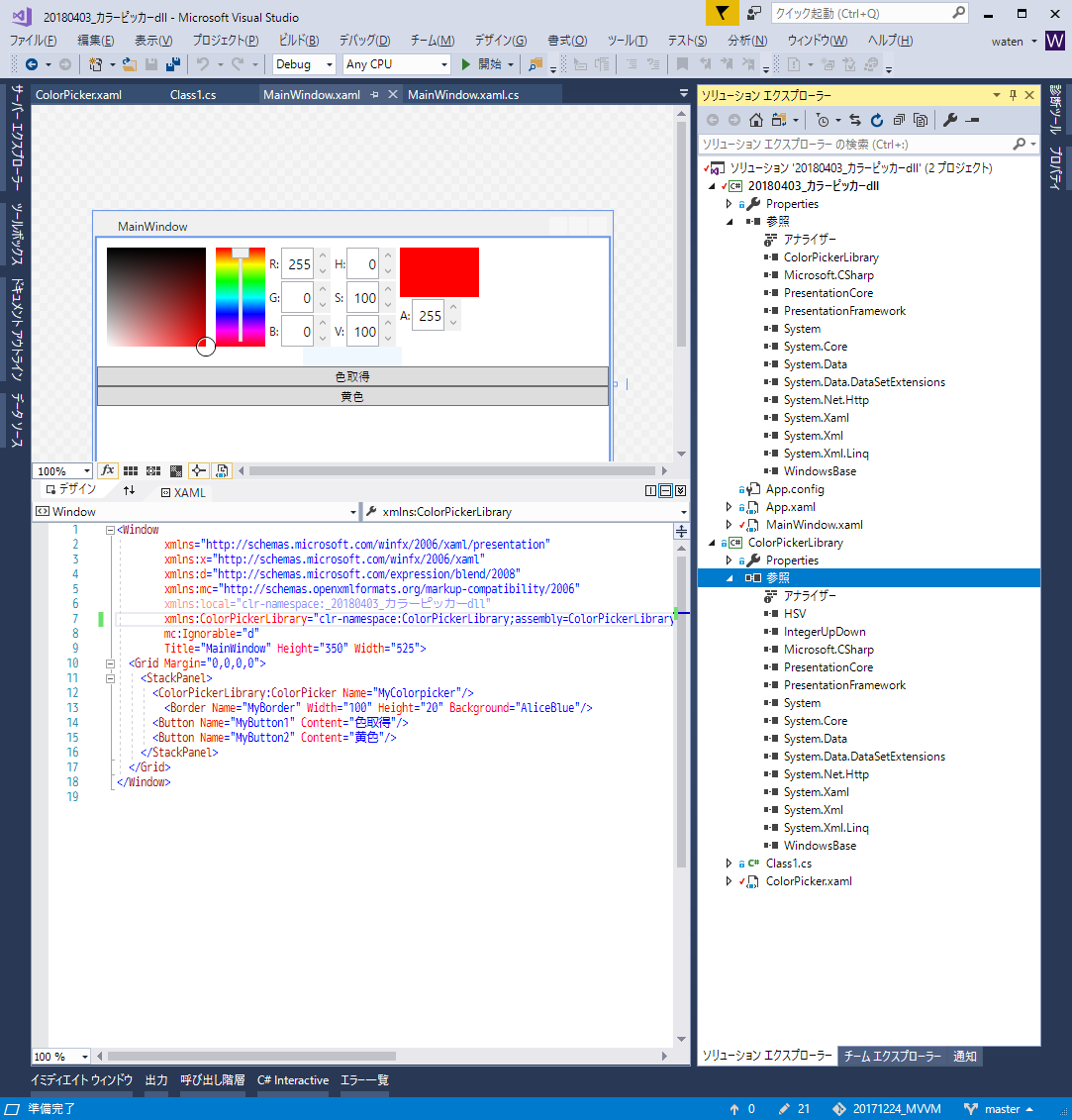Collapse the ColorPickerLibrary project node

pyautogui.click(x=712, y=543)
